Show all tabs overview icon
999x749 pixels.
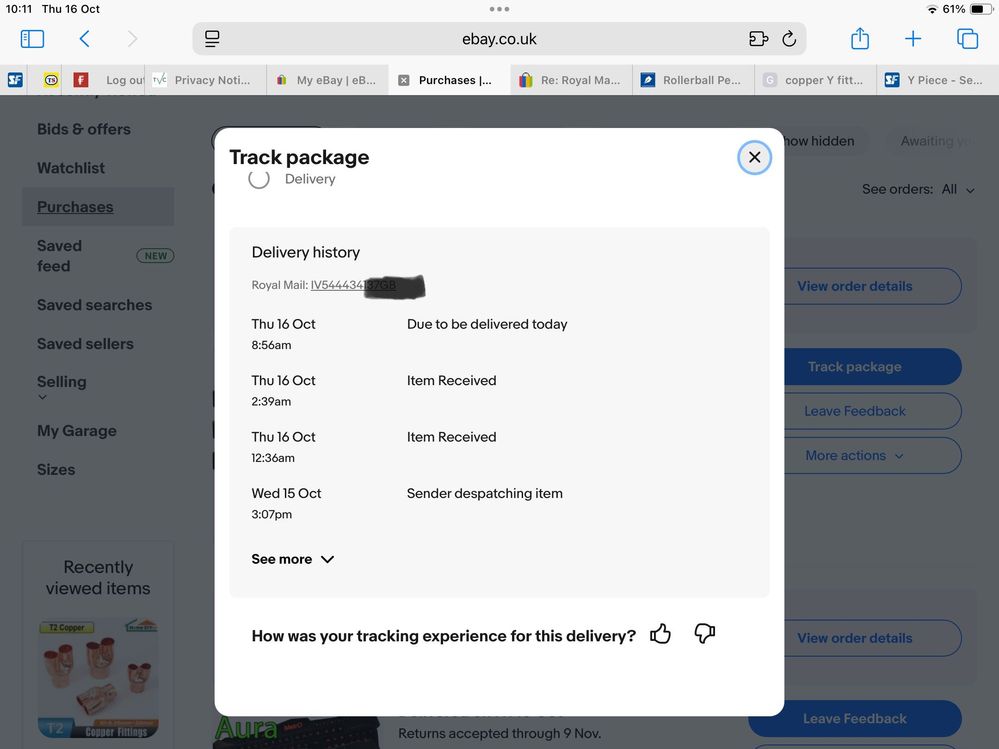967,39
